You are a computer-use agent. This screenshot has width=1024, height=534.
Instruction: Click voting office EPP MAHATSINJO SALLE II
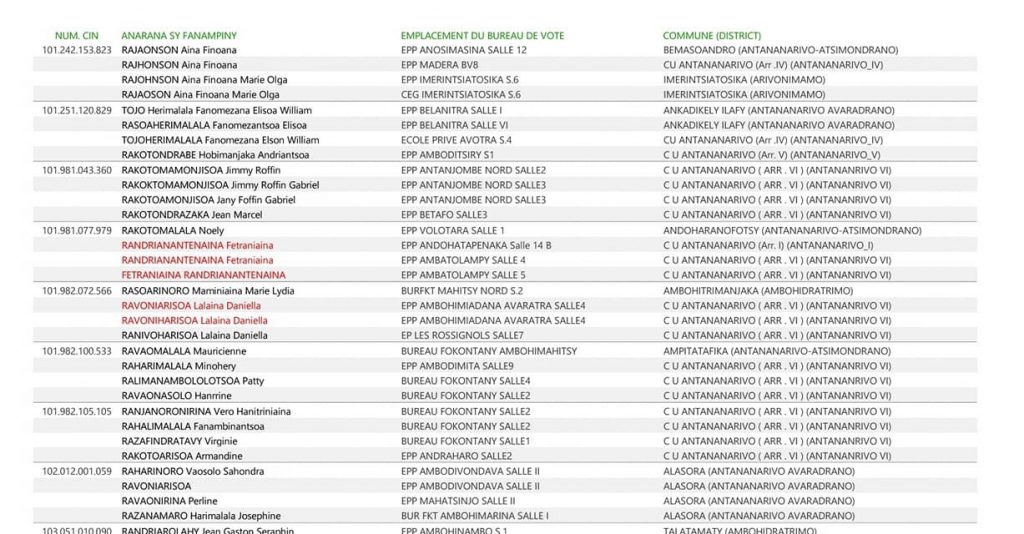[x=458, y=501]
